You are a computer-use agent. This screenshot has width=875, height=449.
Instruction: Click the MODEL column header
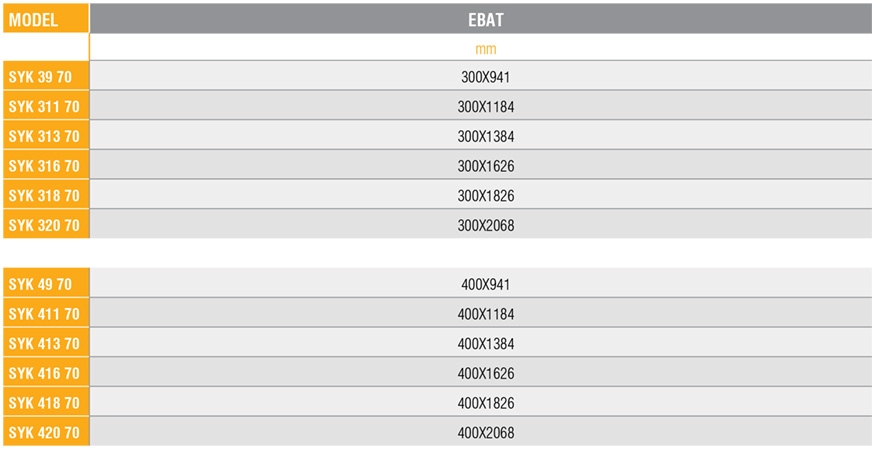[33, 19]
